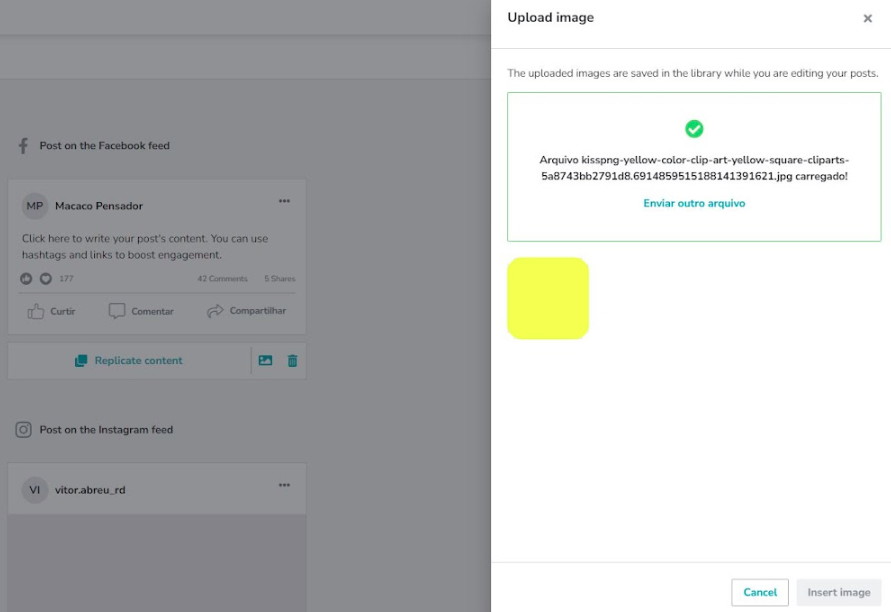Click the green upload success checkmark
The height and width of the screenshot is (612, 891).
pos(694,129)
